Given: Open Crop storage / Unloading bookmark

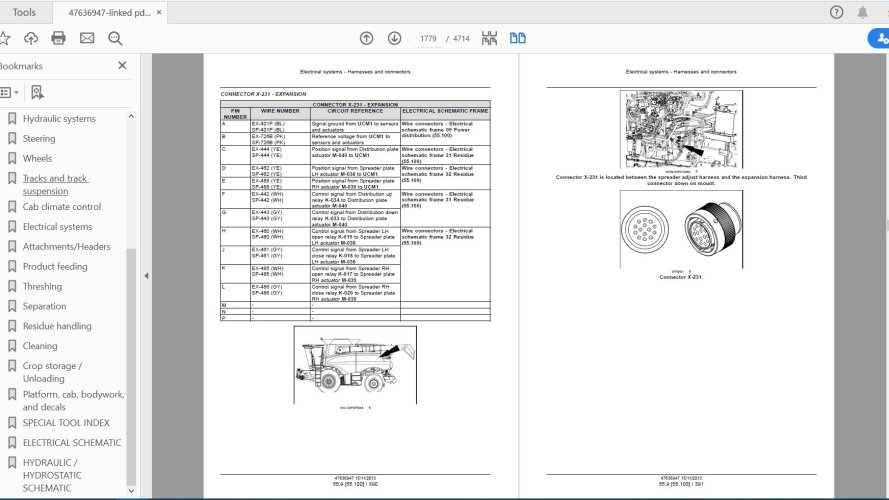Looking at the screenshot, I should (x=52, y=372).
